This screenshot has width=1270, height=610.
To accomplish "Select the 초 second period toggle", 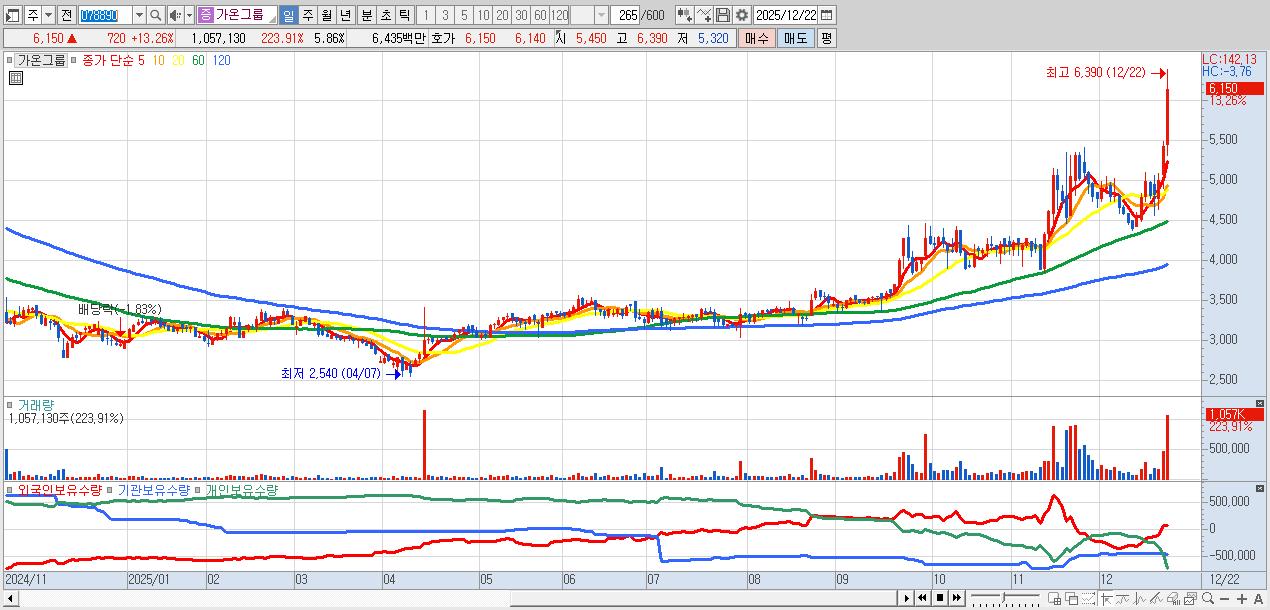I will click(385, 15).
